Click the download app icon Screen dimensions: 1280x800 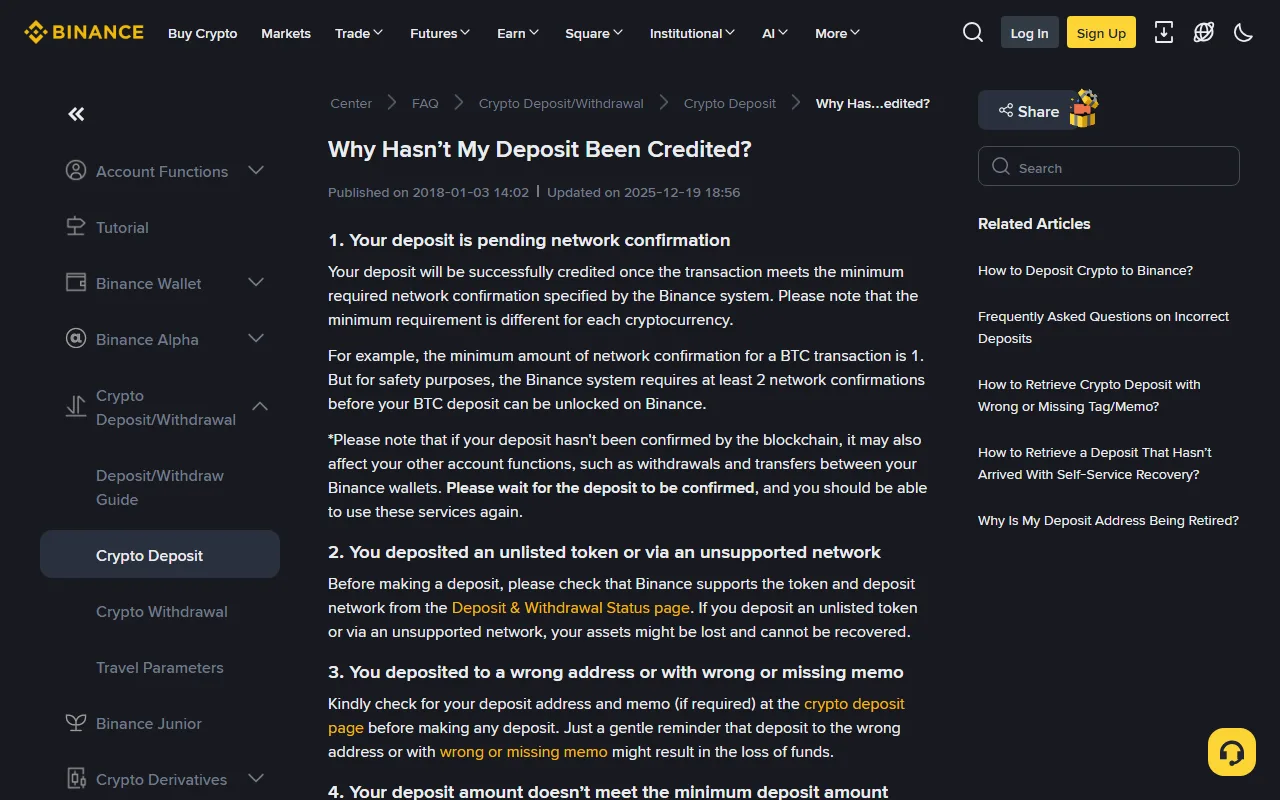click(x=1164, y=32)
